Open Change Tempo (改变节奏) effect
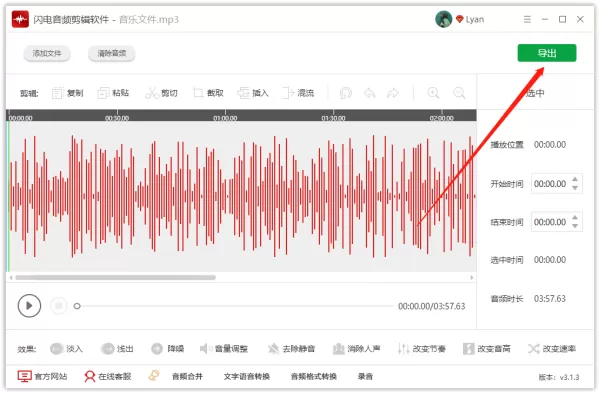Screen dimensions: 600x394 click(422, 348)
